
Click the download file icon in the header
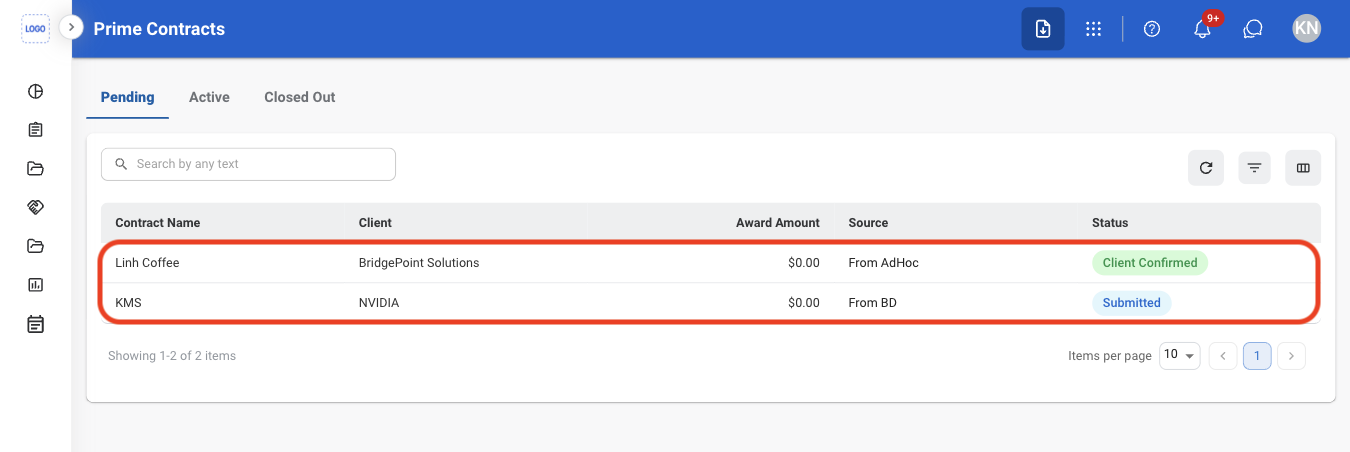click(1043, 29)
